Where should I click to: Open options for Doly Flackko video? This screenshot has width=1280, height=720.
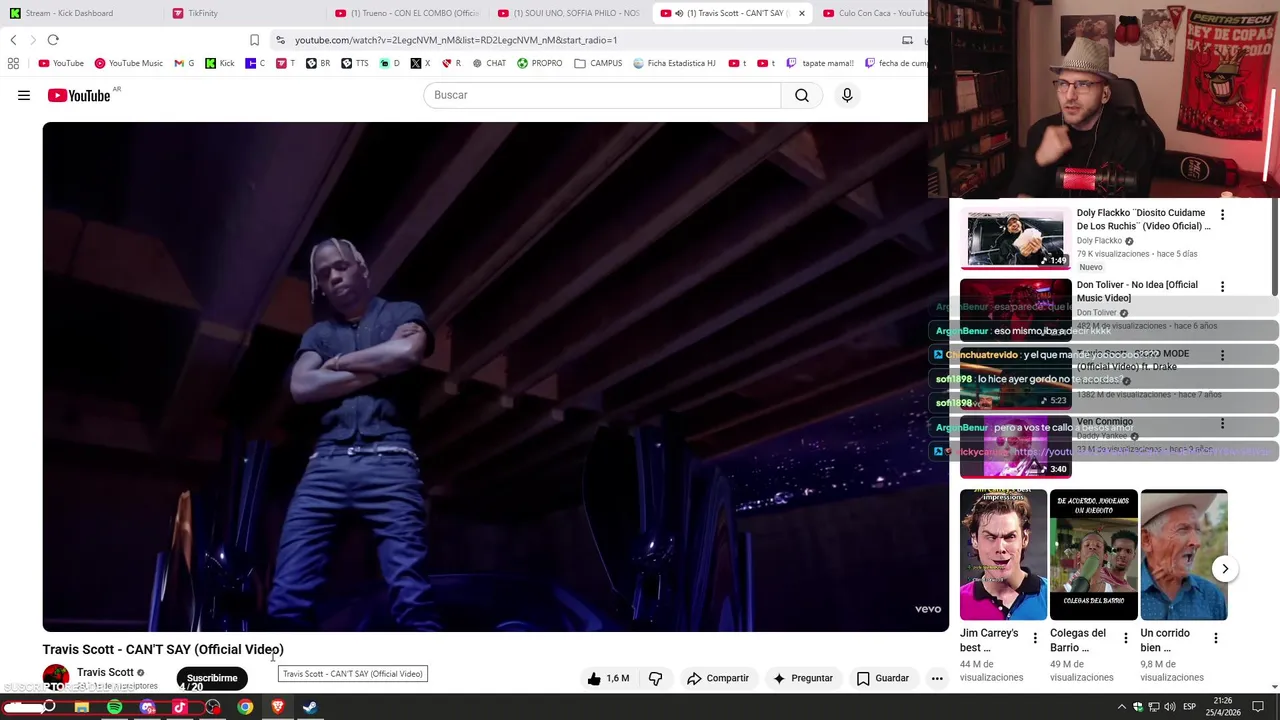(1222, 215)
